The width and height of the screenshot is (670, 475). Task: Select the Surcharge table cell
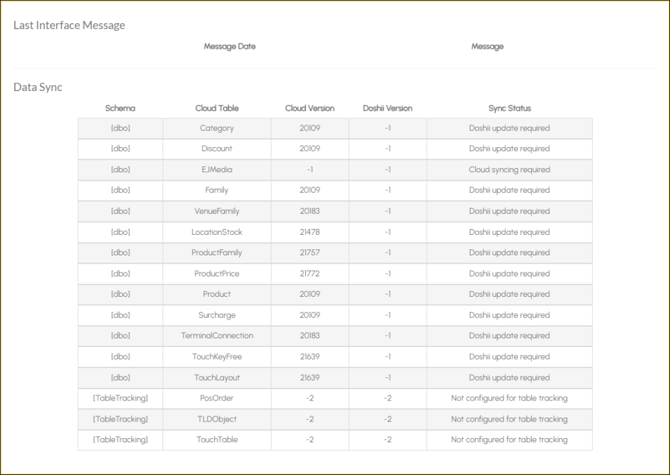(217, 315)
